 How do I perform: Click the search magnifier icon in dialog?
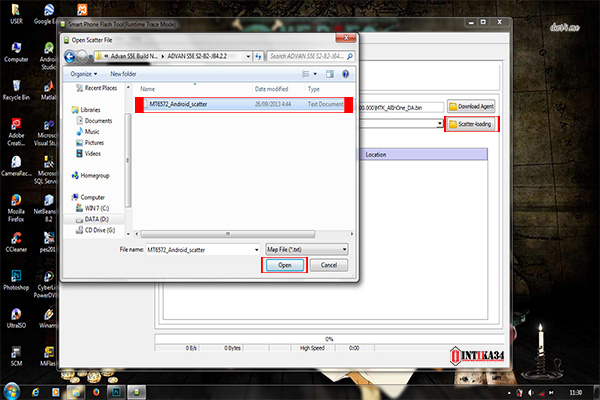tap(350, 56)
